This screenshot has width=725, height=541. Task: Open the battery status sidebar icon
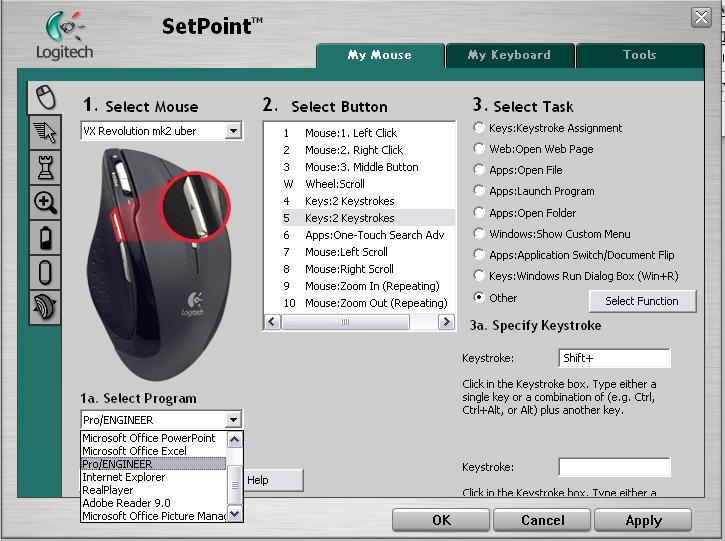(45, 237)
